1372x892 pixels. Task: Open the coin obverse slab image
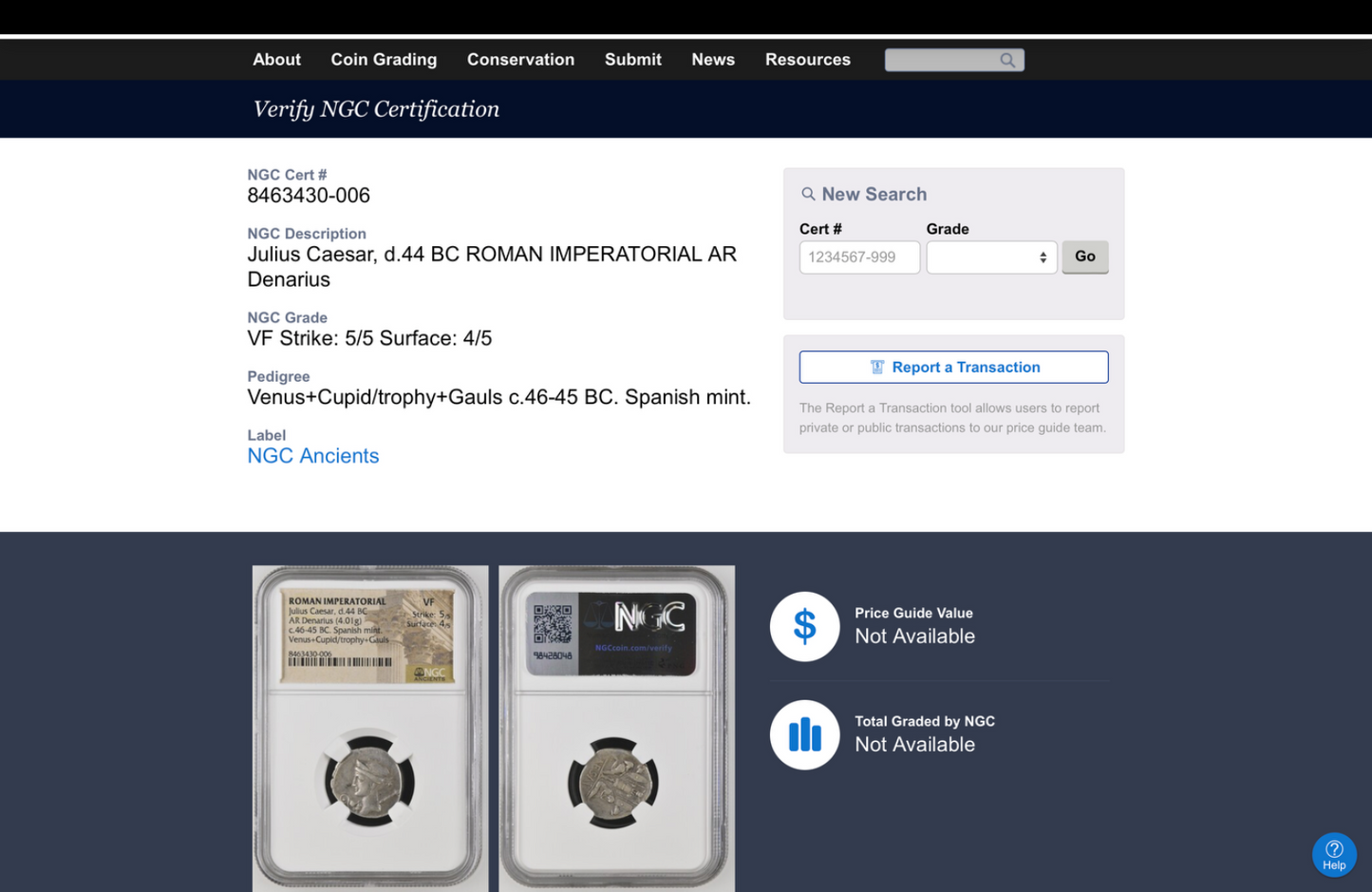click(370, 729)
